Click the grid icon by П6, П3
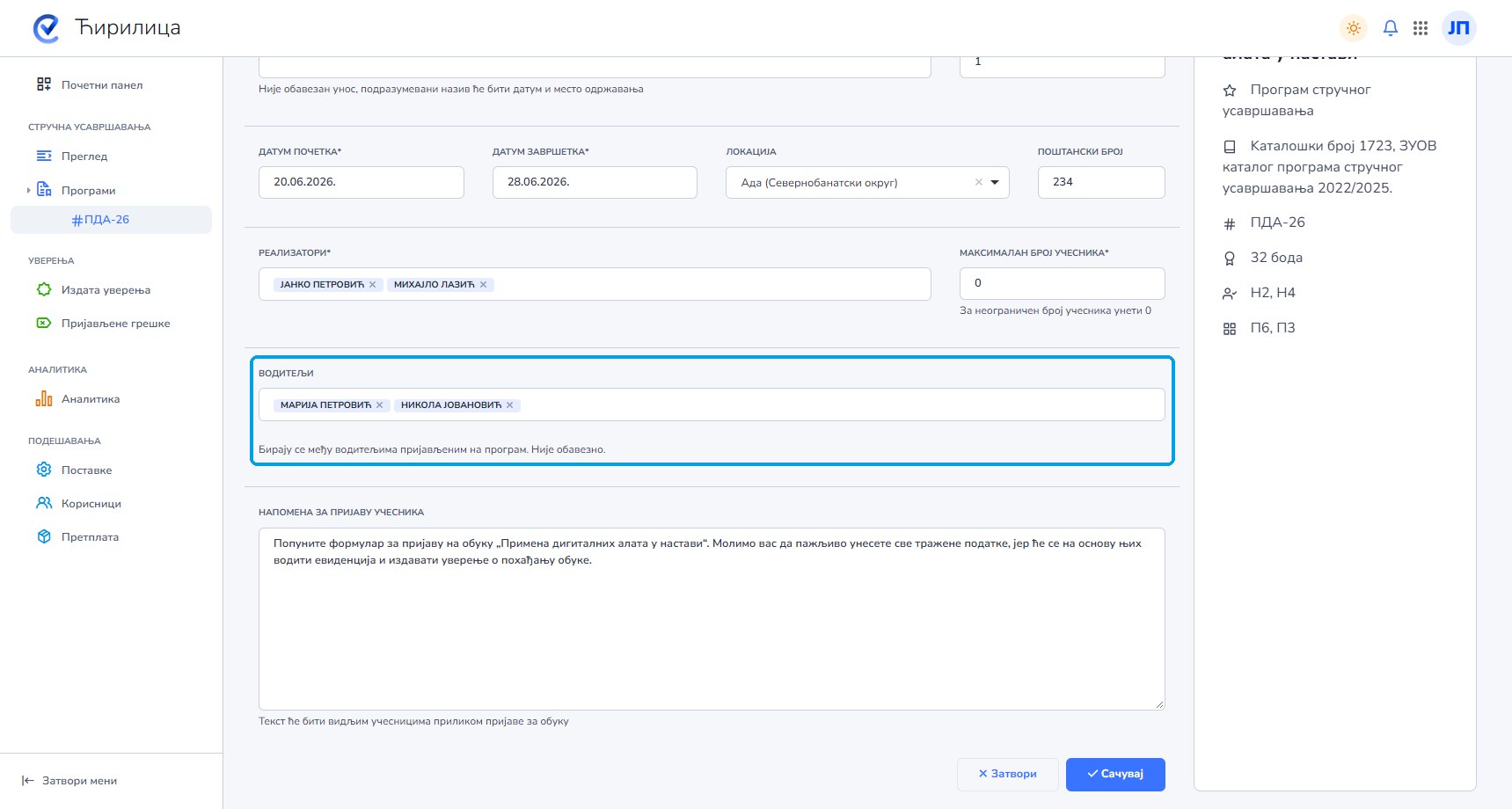1512x809 pixels. coord(1230,329)
